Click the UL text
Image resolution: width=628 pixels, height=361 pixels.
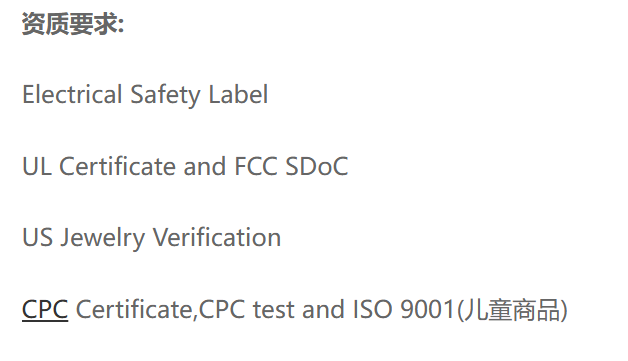pyautogui.click(x=37, y=166)
